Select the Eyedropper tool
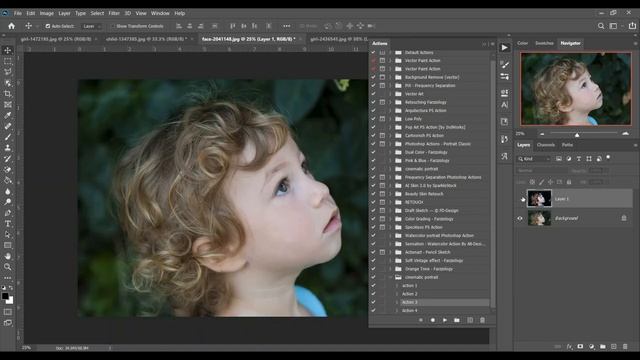The image size is (640, 360). pos(8,116)
